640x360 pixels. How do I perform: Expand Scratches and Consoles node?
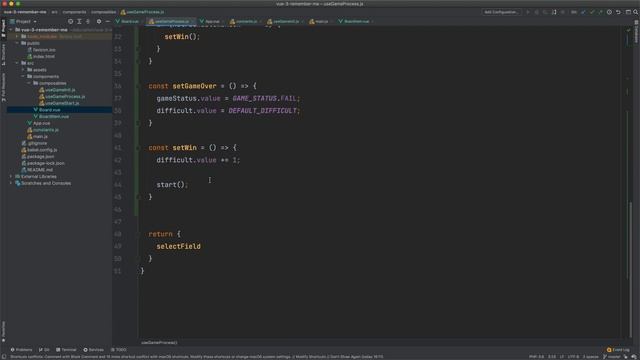[x=11, y=183]
